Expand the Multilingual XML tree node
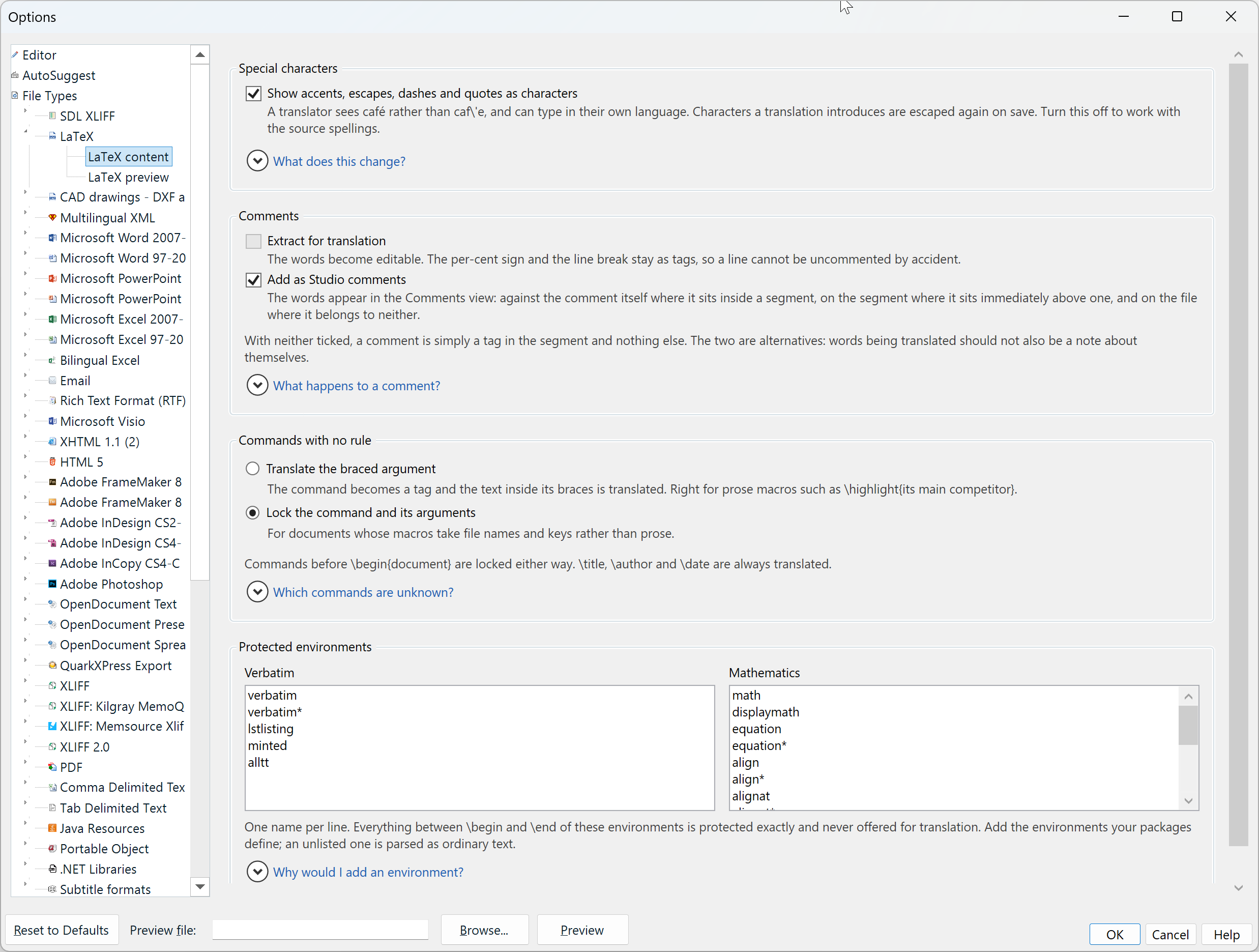Viewport: 1259px width, 952px height. 25,213
